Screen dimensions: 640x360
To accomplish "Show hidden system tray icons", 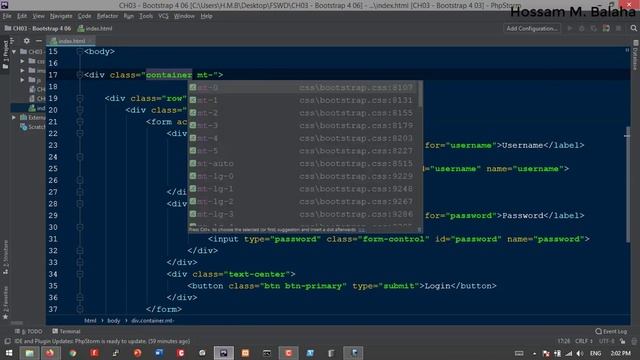I will tap(534, 353).
